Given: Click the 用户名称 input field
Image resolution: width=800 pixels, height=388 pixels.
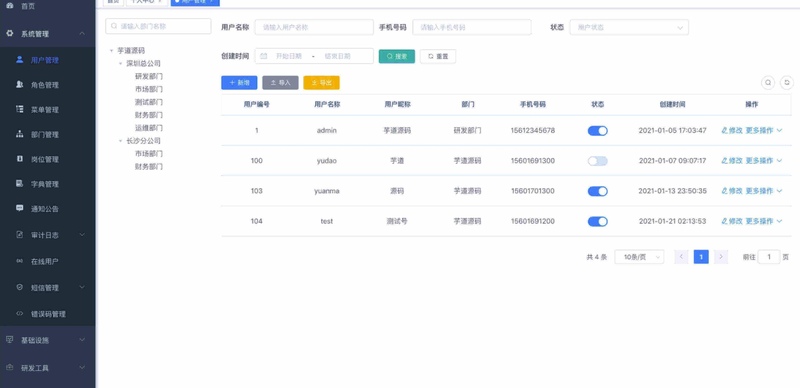Looking at the screenshot, I should click(314, 27).
